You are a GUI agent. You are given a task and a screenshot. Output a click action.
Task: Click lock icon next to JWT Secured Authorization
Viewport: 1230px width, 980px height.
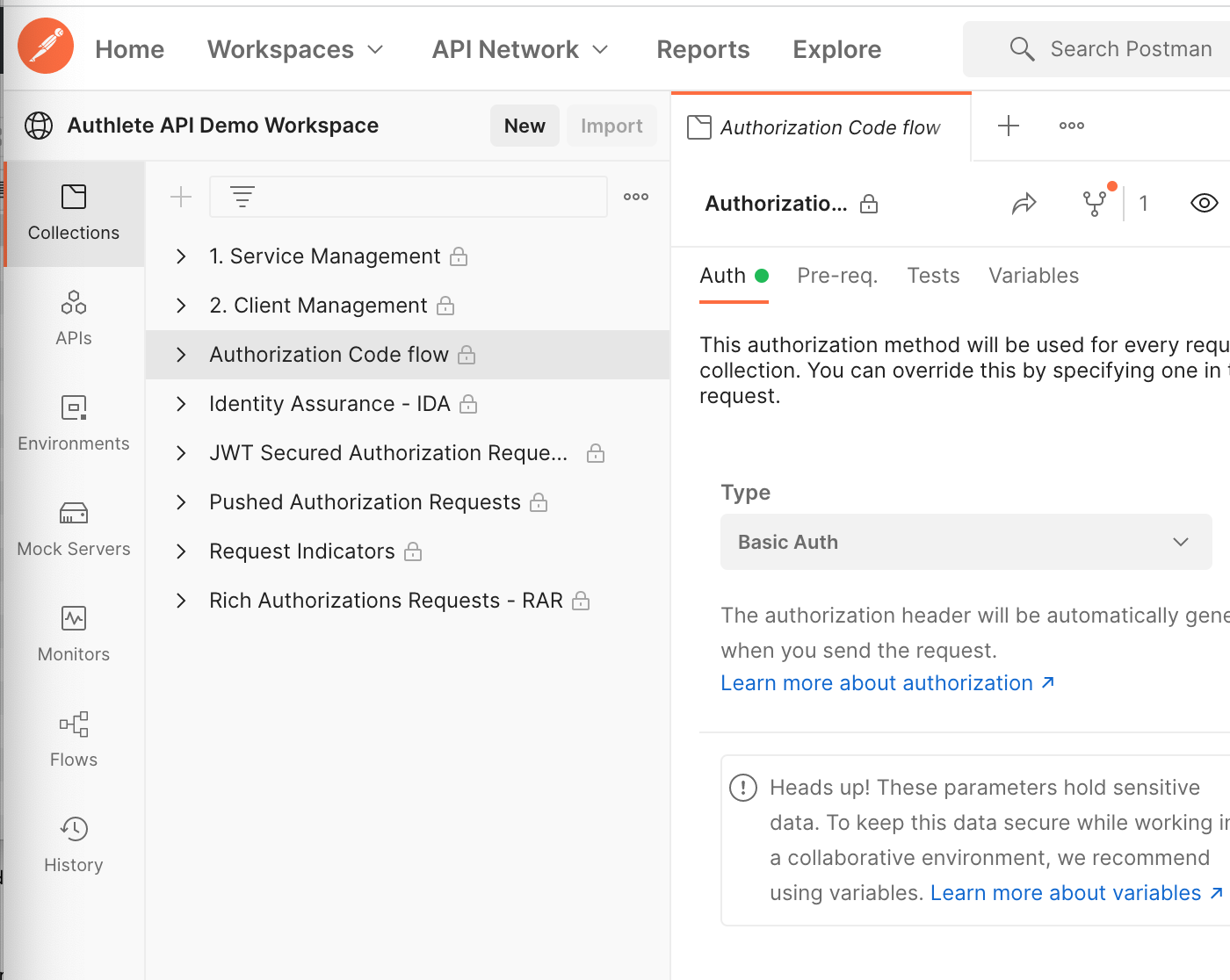pos(596,453)
